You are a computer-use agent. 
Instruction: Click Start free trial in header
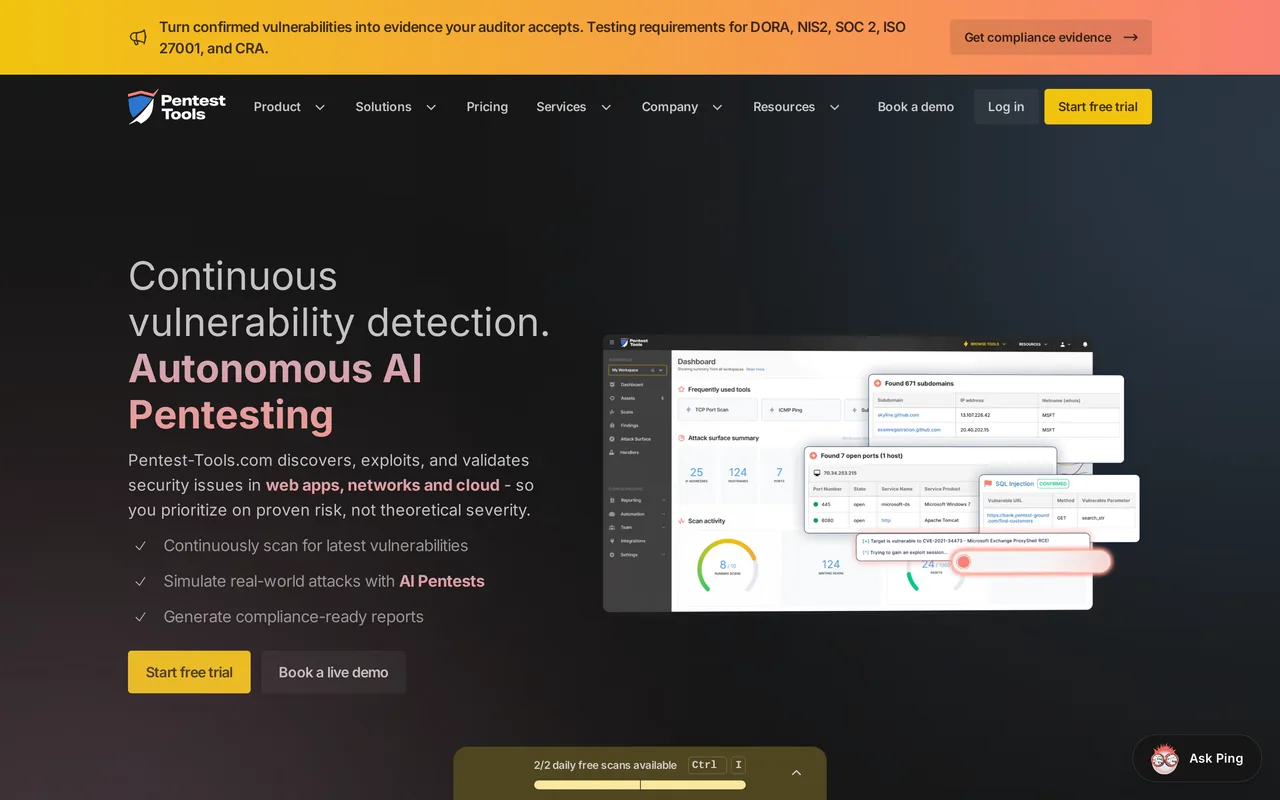coord(1098,107)
